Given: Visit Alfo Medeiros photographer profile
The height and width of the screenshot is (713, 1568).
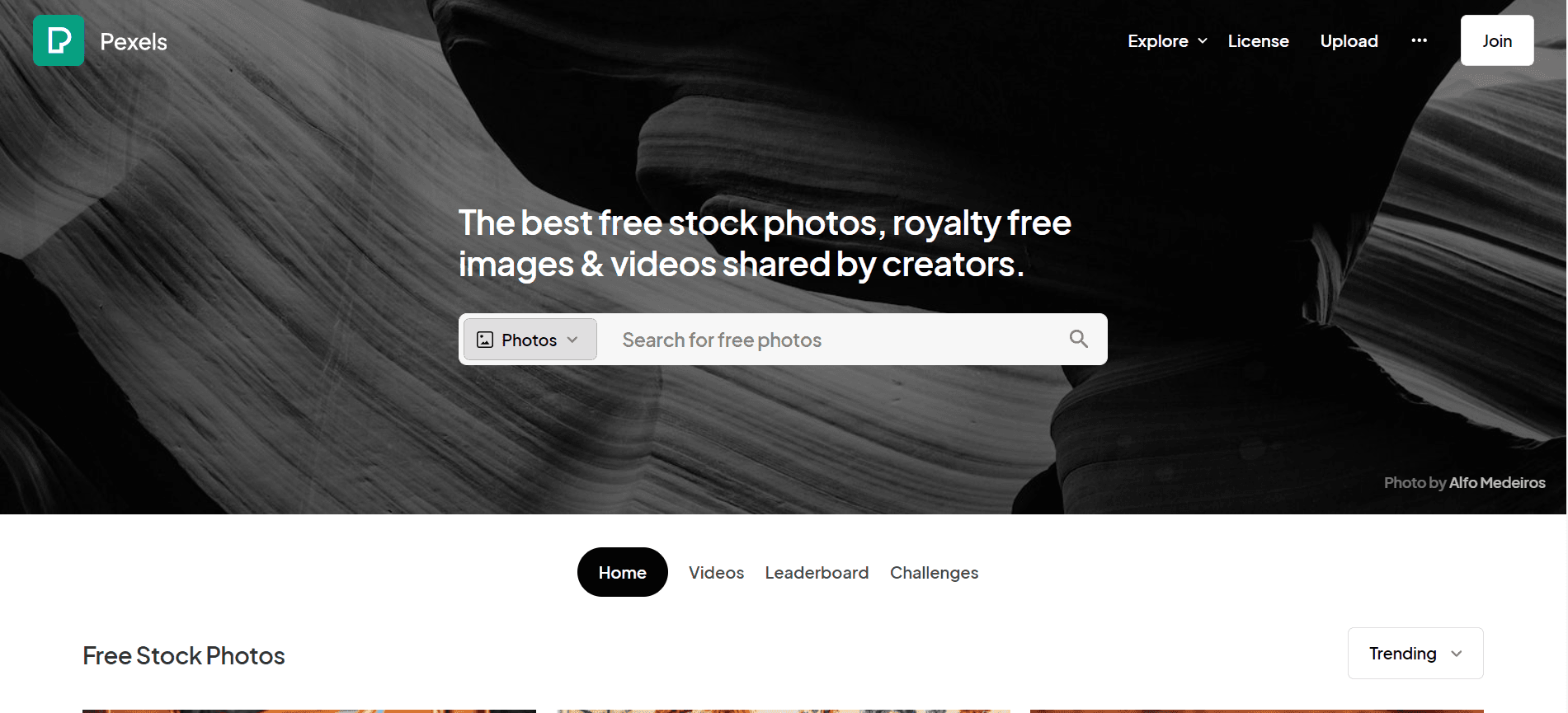Looking at the screenshot, I should tap(1497, 482).
